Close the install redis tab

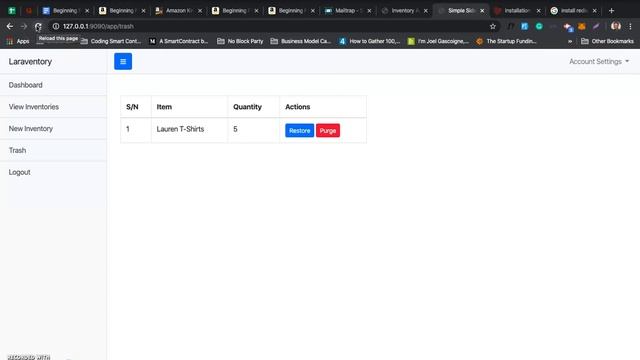pyautogui.click(x=594, y=11)
